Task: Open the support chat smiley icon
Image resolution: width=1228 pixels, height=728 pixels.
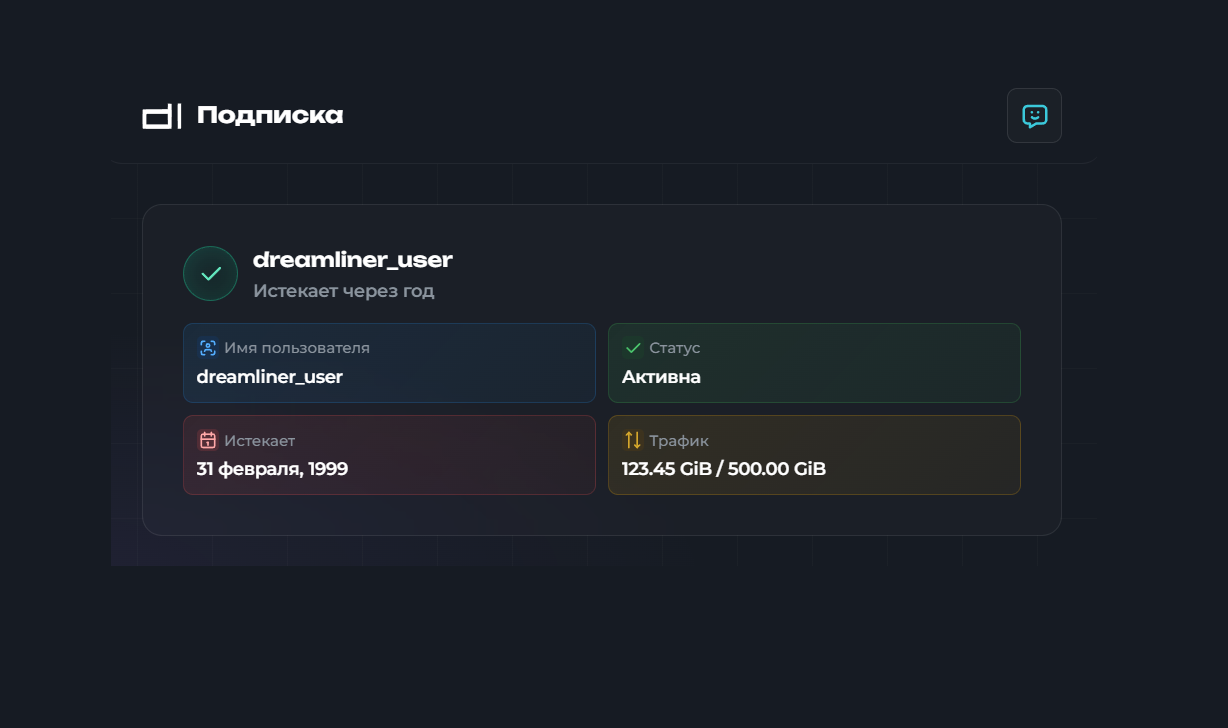Action: coord(1034,116)
